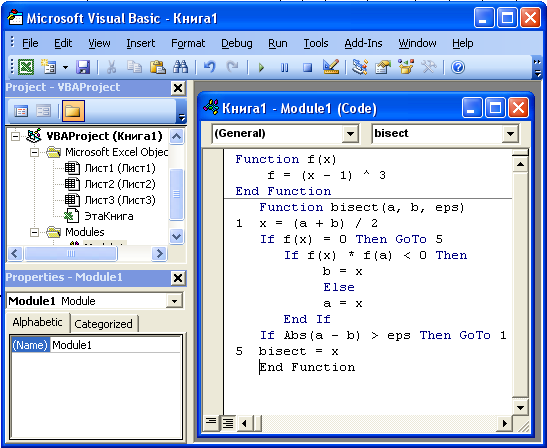This screenshot has width=547, height=448.
Task: Open toolbar options chevron at right end
Action: pos(537,68)
